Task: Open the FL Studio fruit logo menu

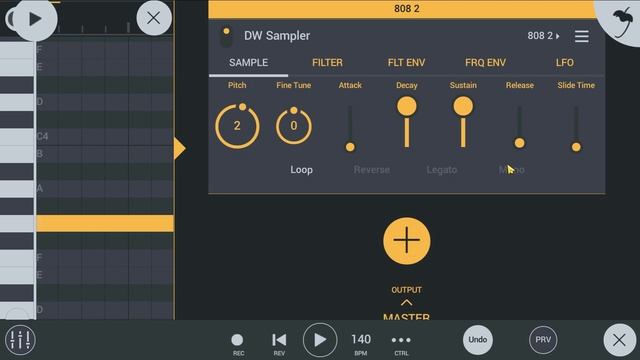Action: (622, 20)
